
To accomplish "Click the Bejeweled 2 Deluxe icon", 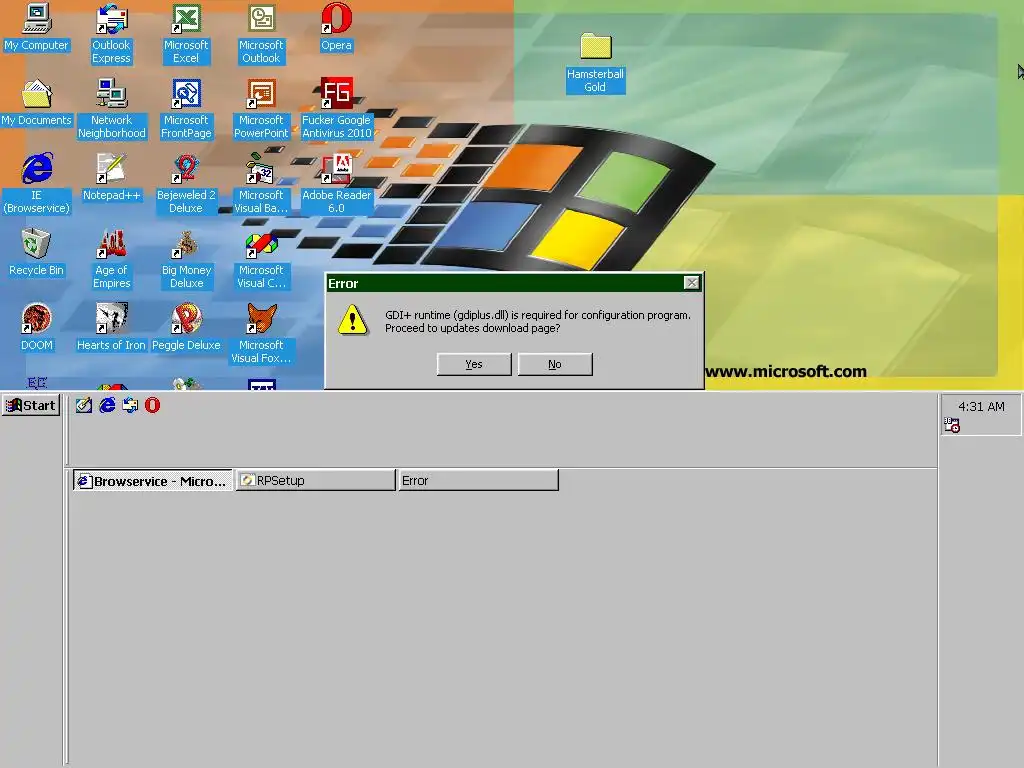I will tap(186, 184).
